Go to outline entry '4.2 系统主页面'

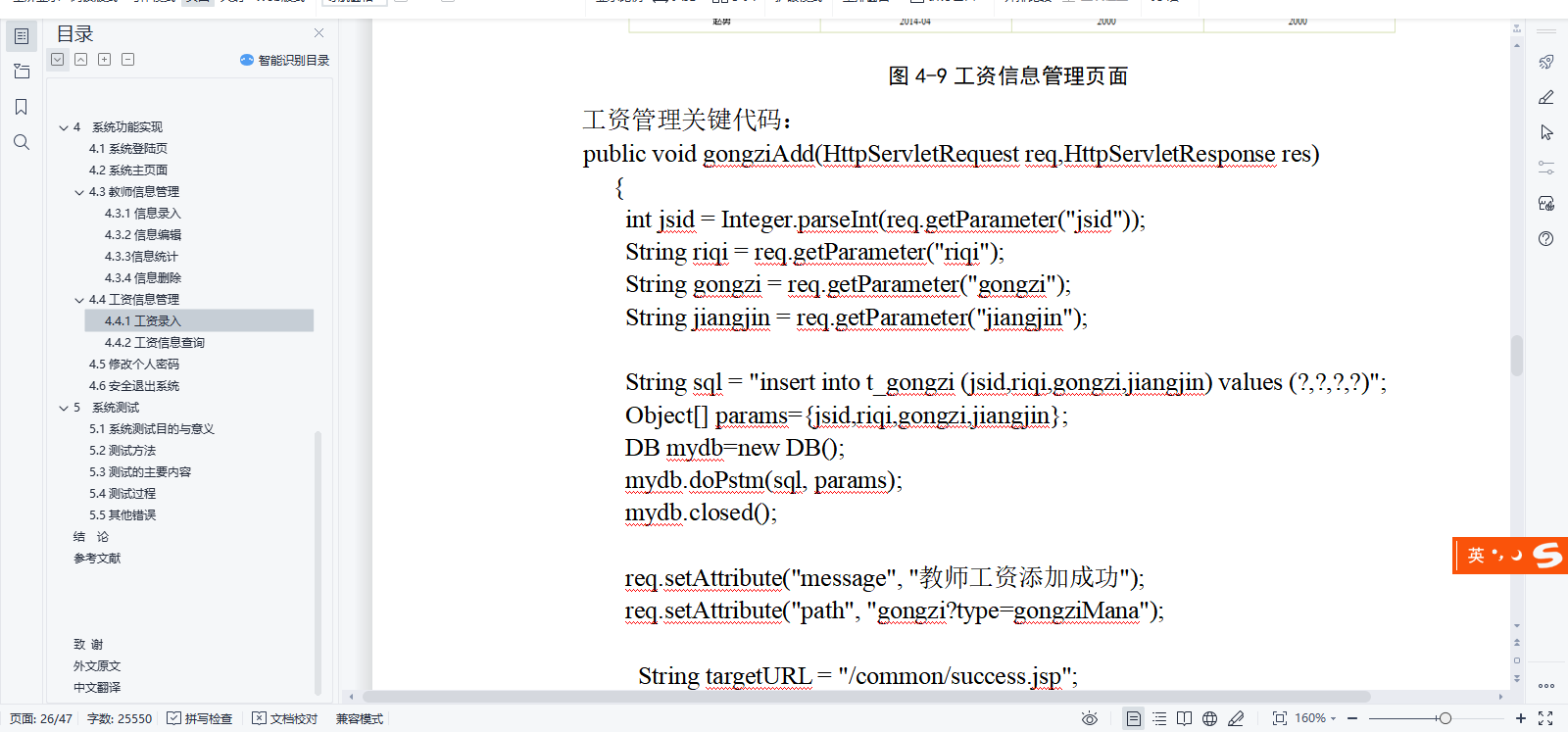128,171
